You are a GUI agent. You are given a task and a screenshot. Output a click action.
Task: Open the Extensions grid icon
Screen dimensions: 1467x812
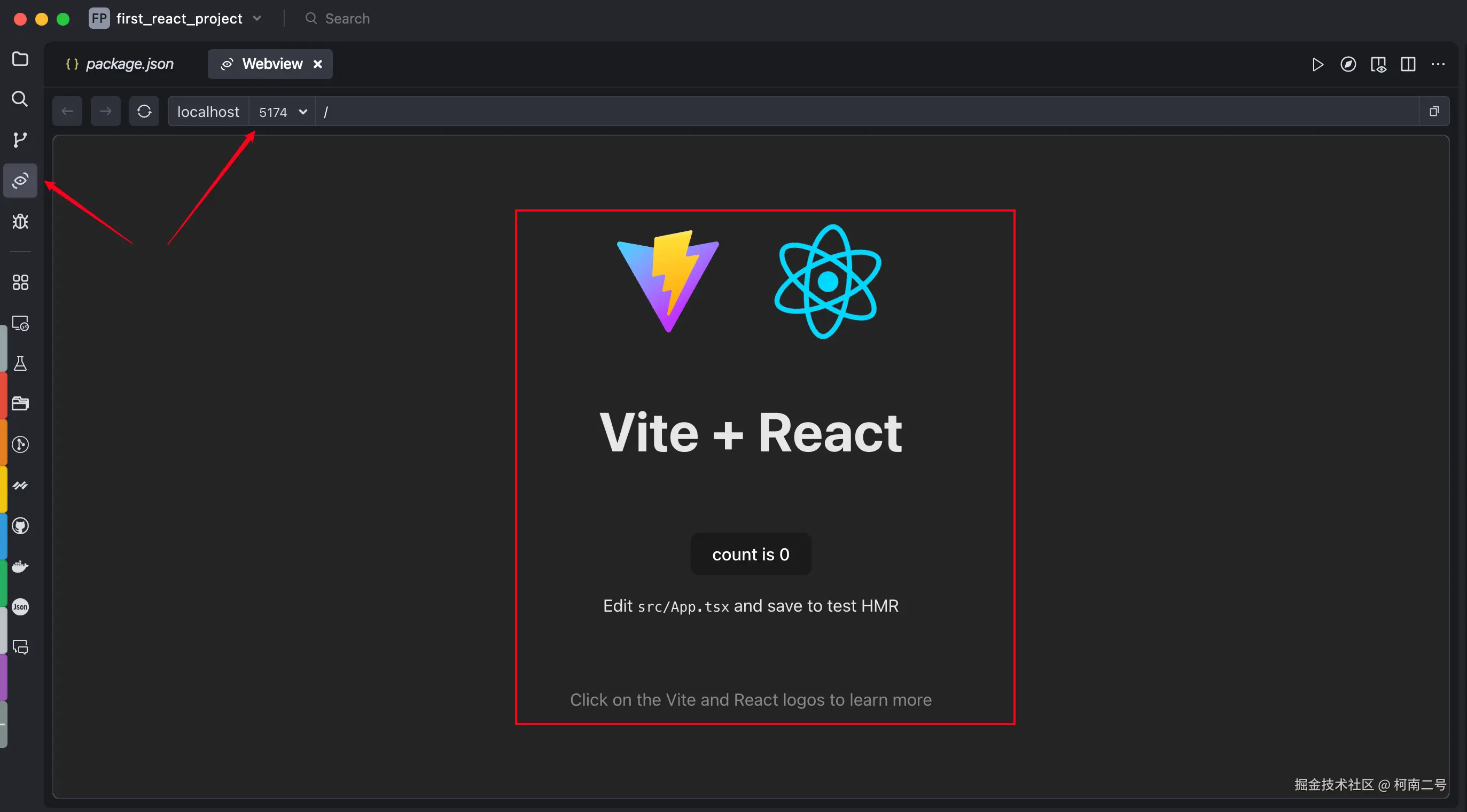(x=20, y=283)
